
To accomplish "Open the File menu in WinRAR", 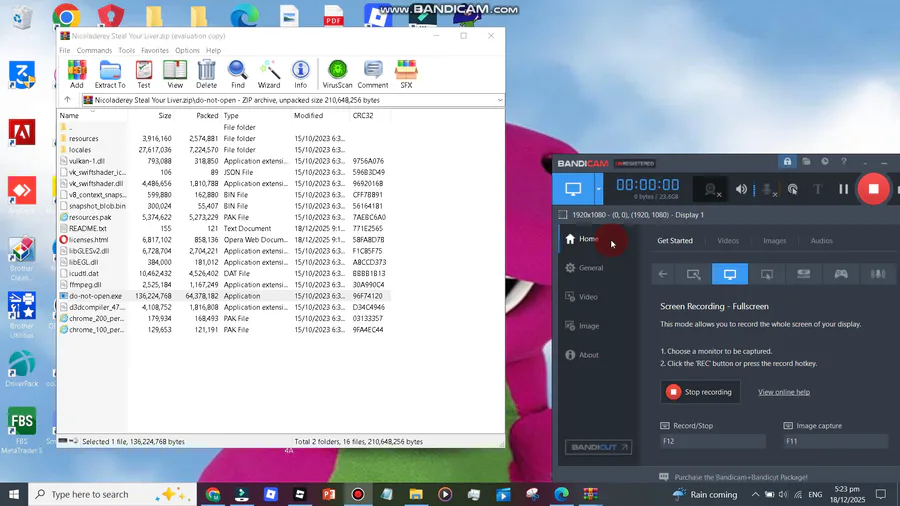I will tap(65, 50).
